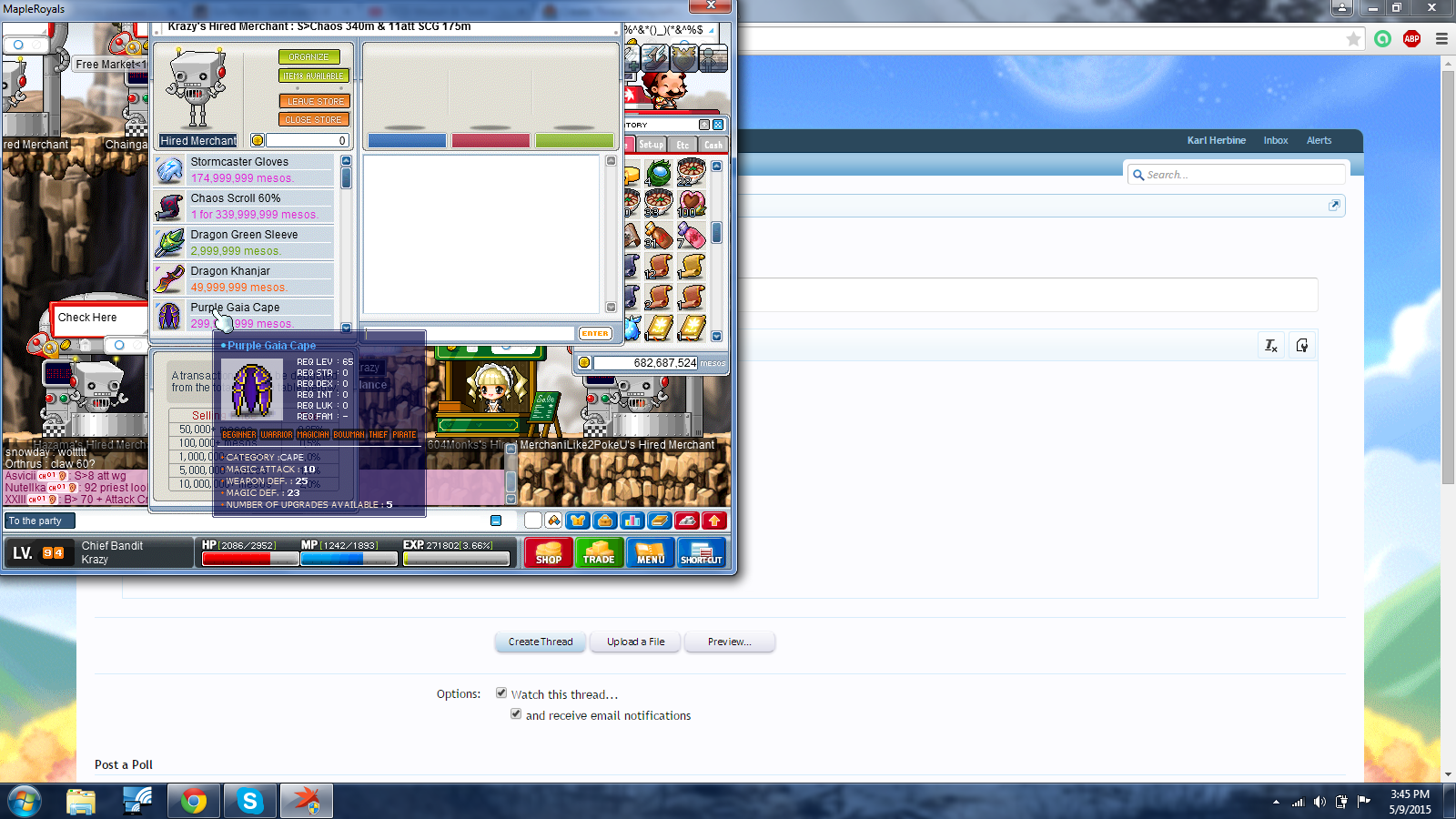Open File Explorer from the taskbar

pos(81,801)
